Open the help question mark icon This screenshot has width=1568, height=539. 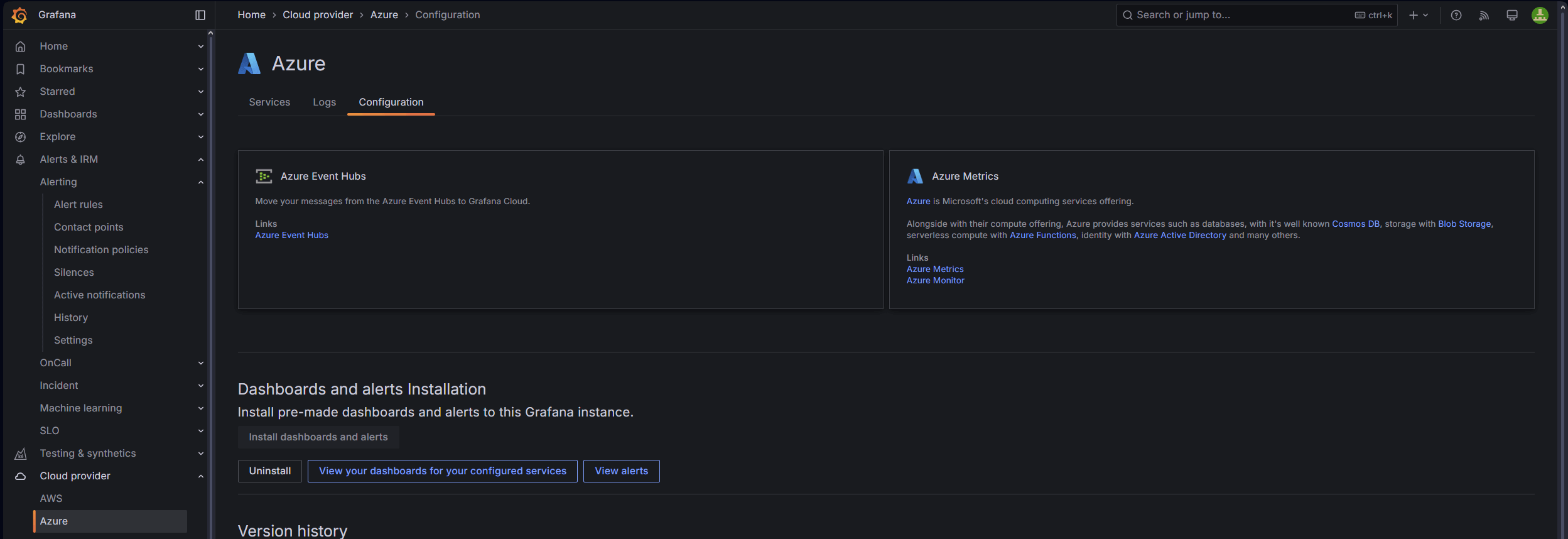pos(1456,15)
